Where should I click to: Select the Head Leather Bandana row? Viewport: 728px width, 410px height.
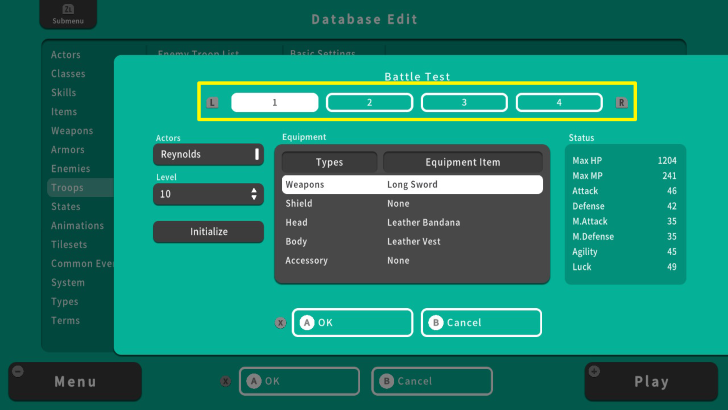point(411,222)
